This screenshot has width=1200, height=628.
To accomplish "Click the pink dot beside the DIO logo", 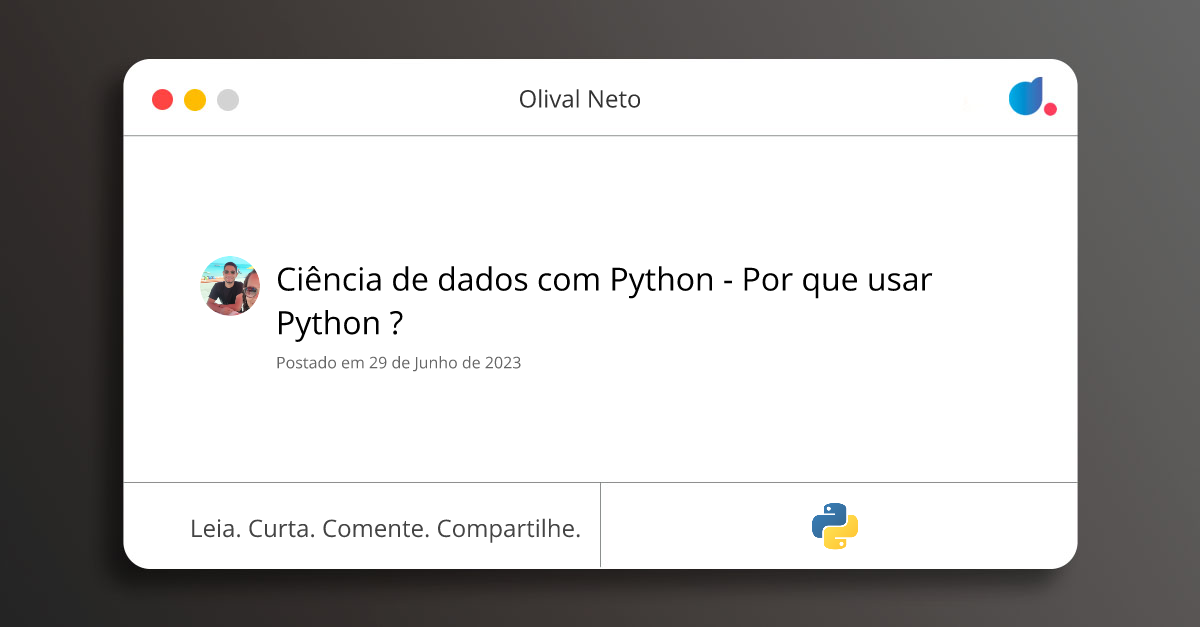I will point(1050,109).
